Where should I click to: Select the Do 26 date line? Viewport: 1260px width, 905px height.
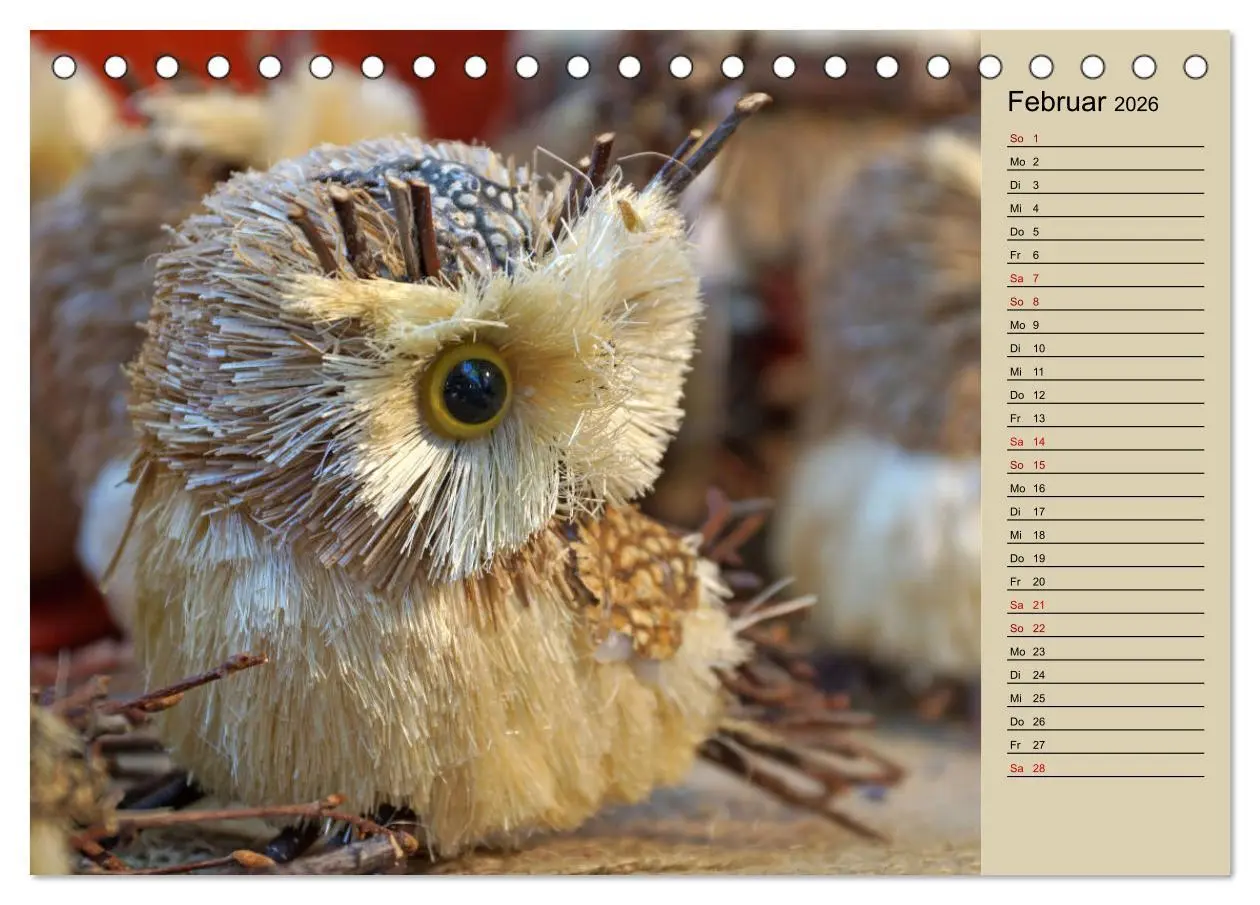[x=1105, y=722]
